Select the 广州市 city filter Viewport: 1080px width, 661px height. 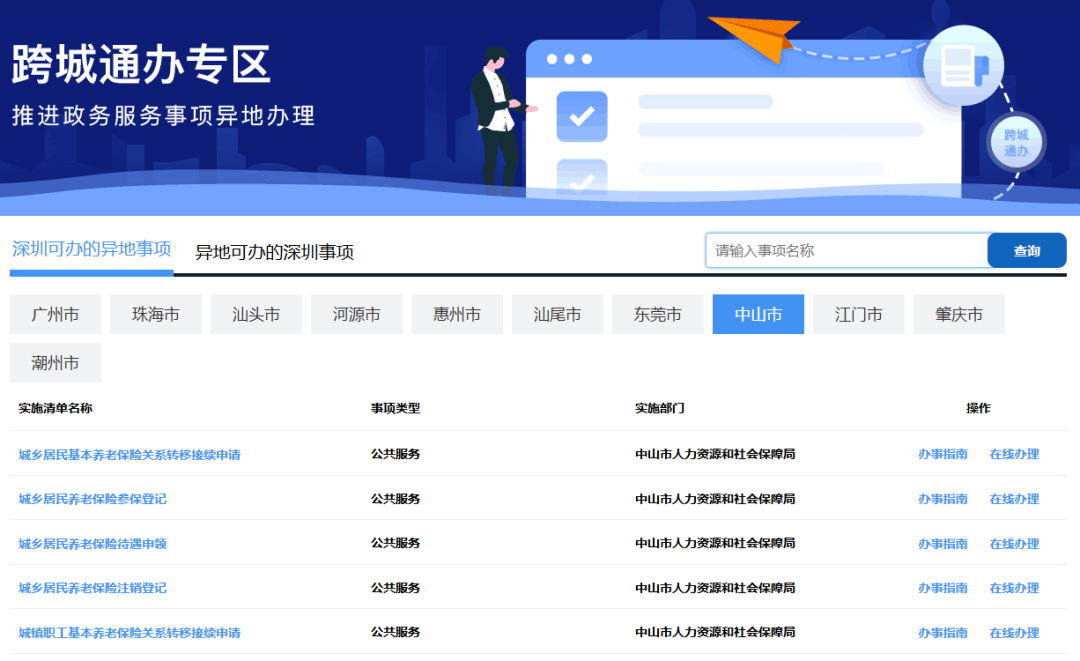55,314
